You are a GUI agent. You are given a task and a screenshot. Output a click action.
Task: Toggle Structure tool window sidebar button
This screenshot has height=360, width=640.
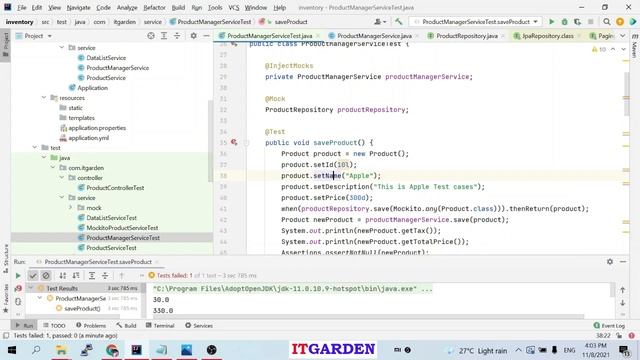point(5,259)
